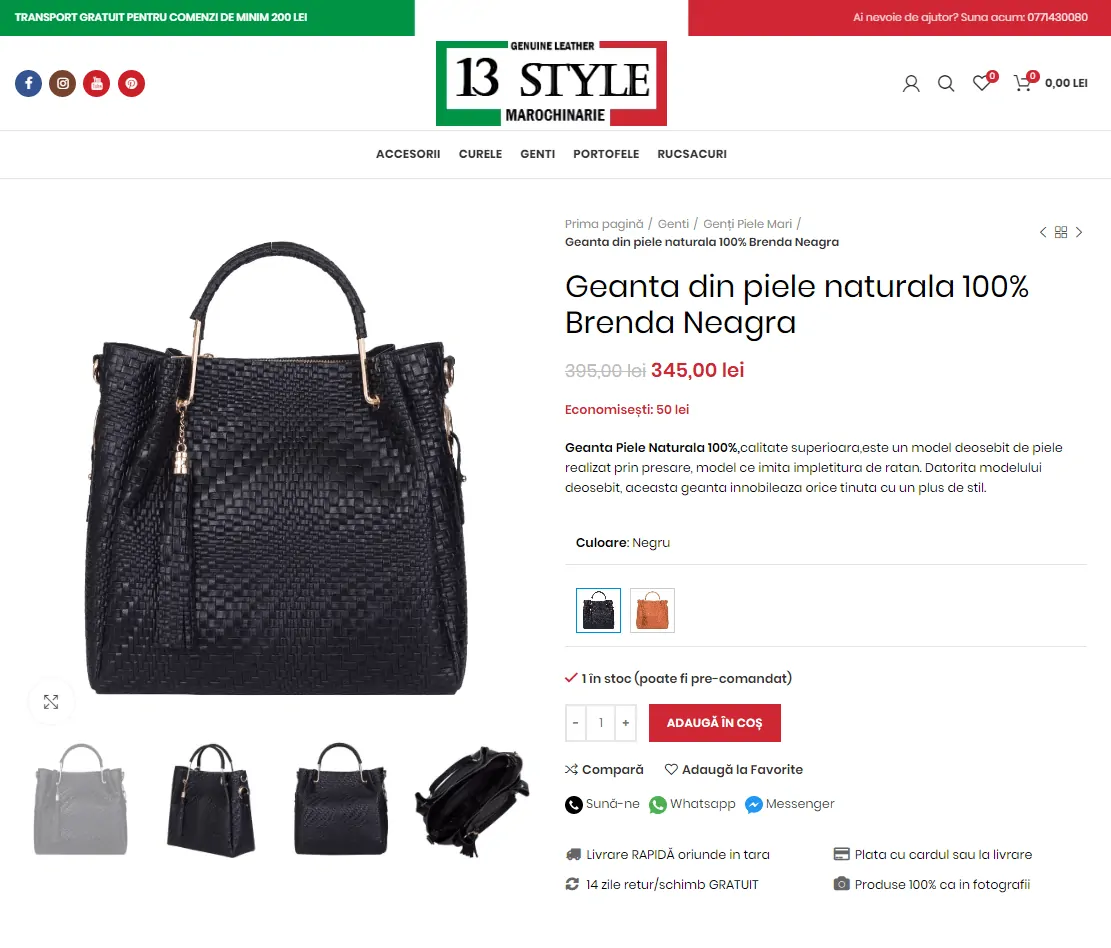This screenshot has width=1111, height=948.
Task: View the open-bag interior thumbnail
Action: click(x=472, y=800)
